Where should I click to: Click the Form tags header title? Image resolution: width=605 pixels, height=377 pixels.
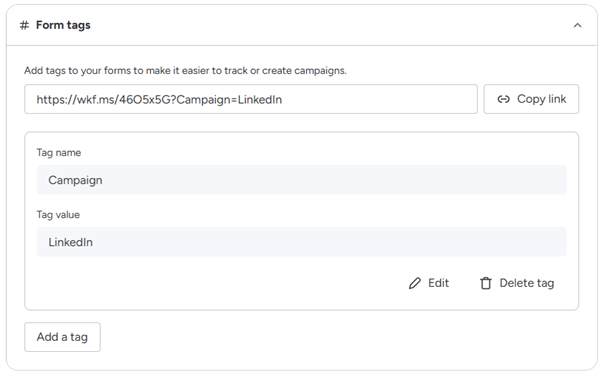[63, 25]
